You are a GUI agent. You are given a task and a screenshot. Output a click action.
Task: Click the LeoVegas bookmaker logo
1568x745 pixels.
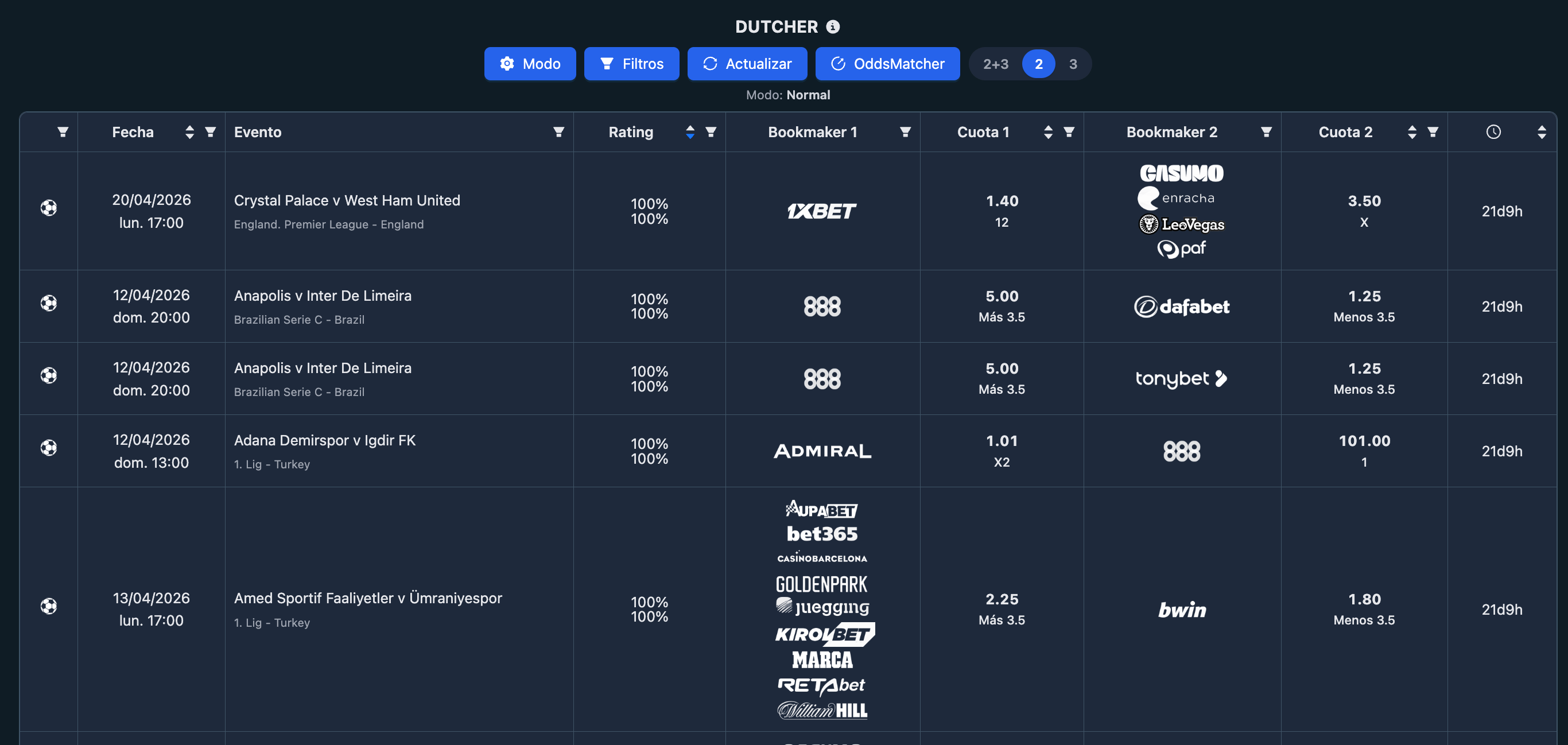tap(1182, 224)
